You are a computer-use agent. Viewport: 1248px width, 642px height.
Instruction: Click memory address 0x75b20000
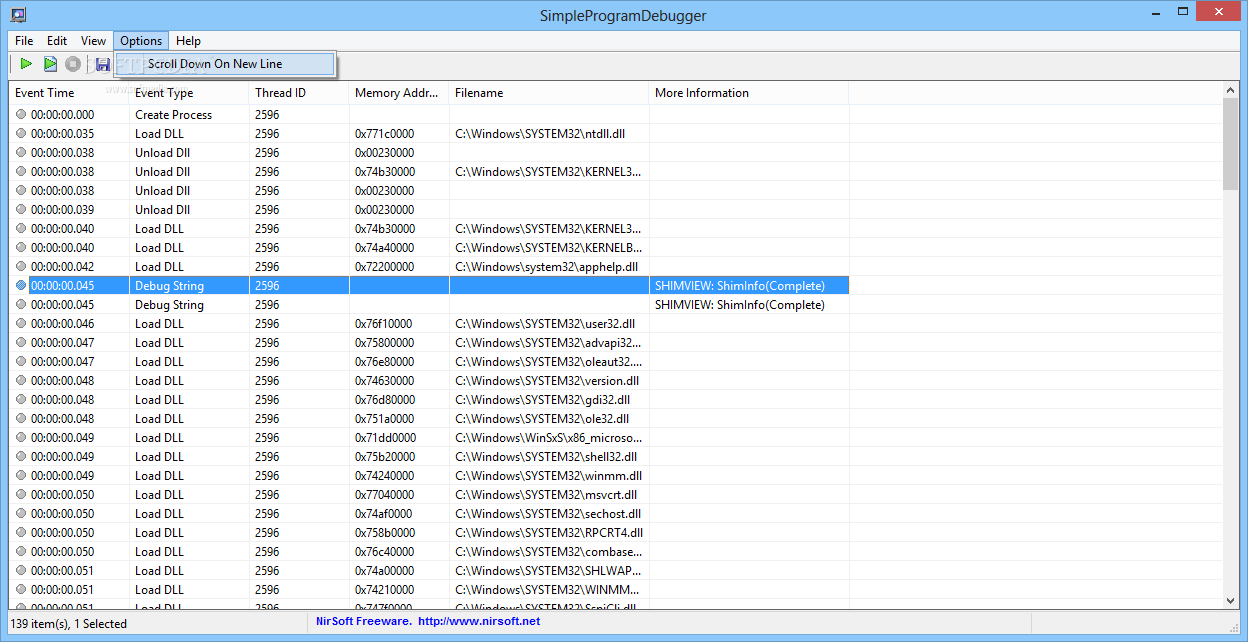[385, 457]
